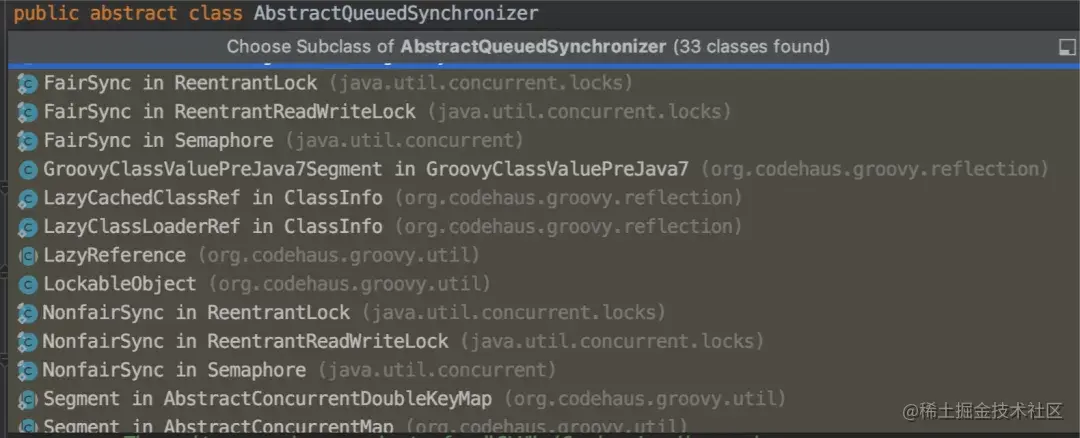Click the class icon beside FairSync in ReentrantLock
The image size is (1080, 438).
(x=28, y=84)
